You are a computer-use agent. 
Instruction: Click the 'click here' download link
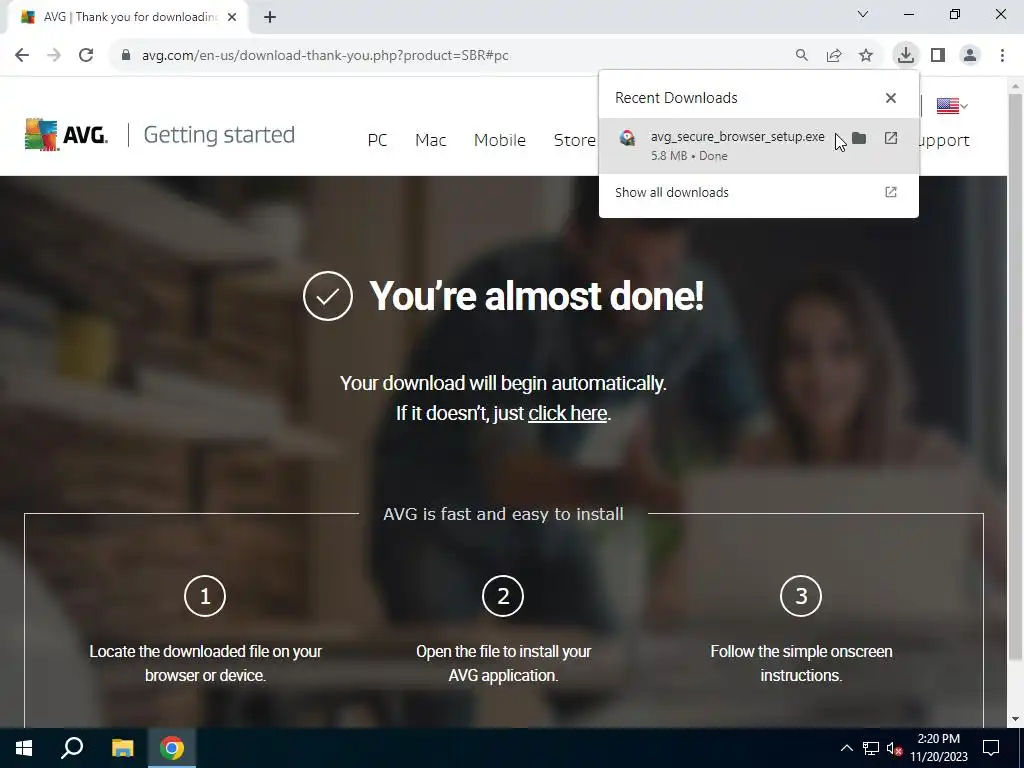tap(568, 413)
